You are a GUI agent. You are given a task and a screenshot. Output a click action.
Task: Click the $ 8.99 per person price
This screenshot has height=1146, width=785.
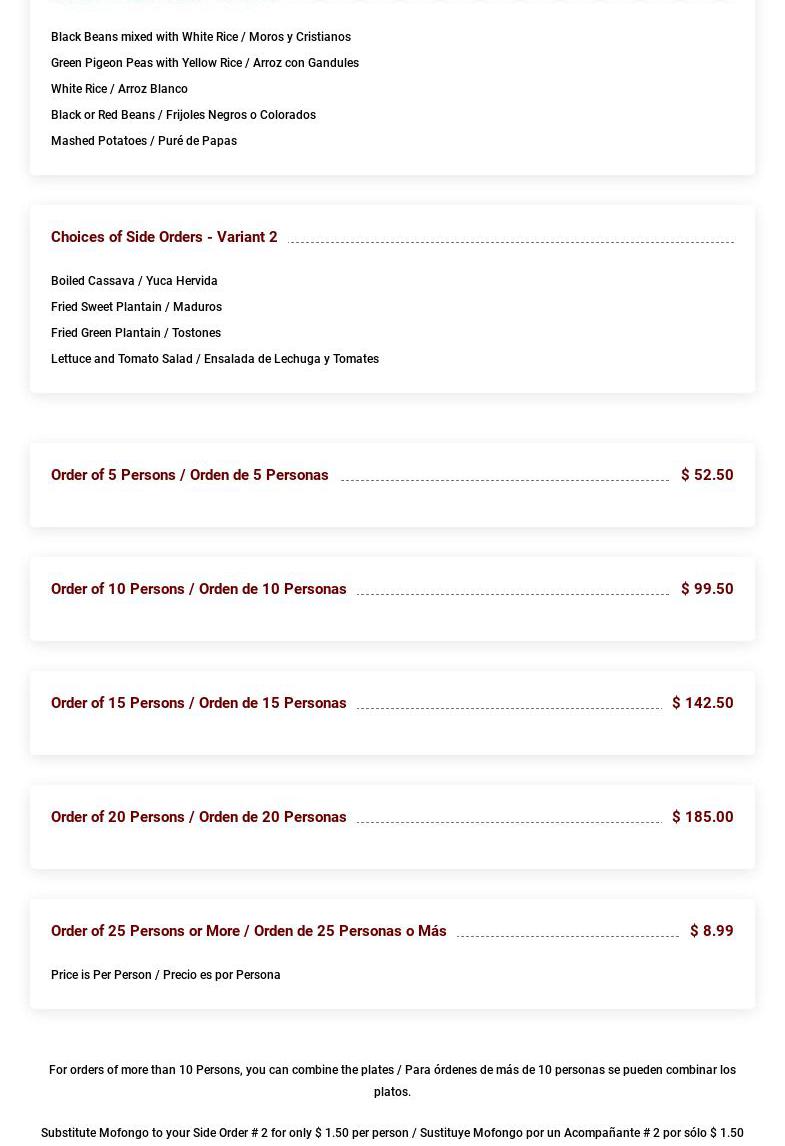tap(711, 931)
